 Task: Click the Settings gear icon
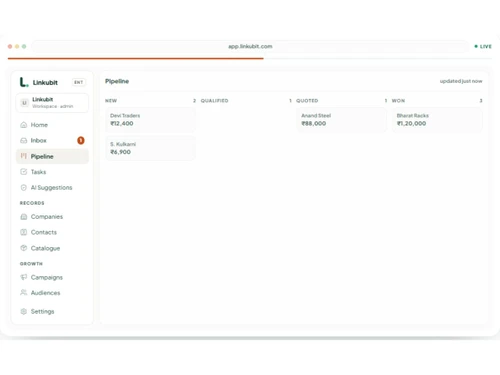click(24, 311)
